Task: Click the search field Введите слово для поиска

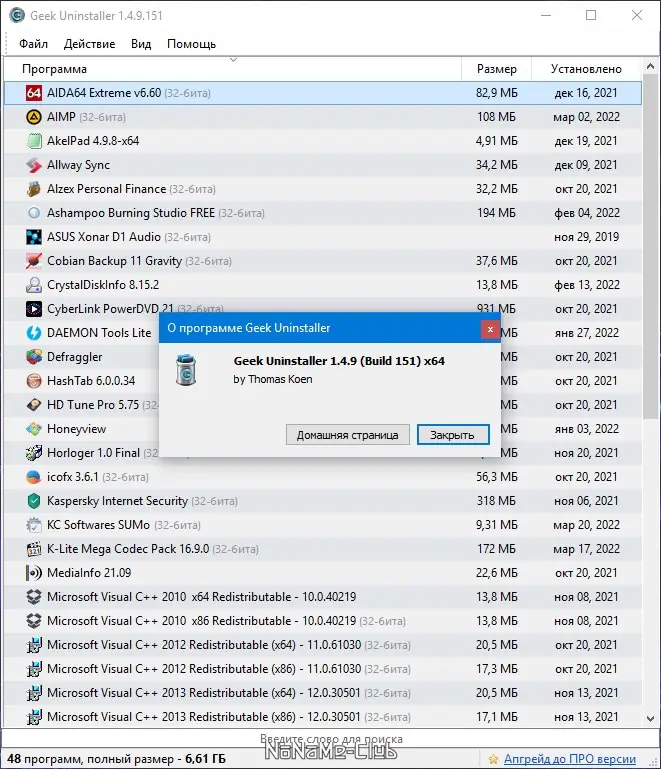Action: (331, 739)
